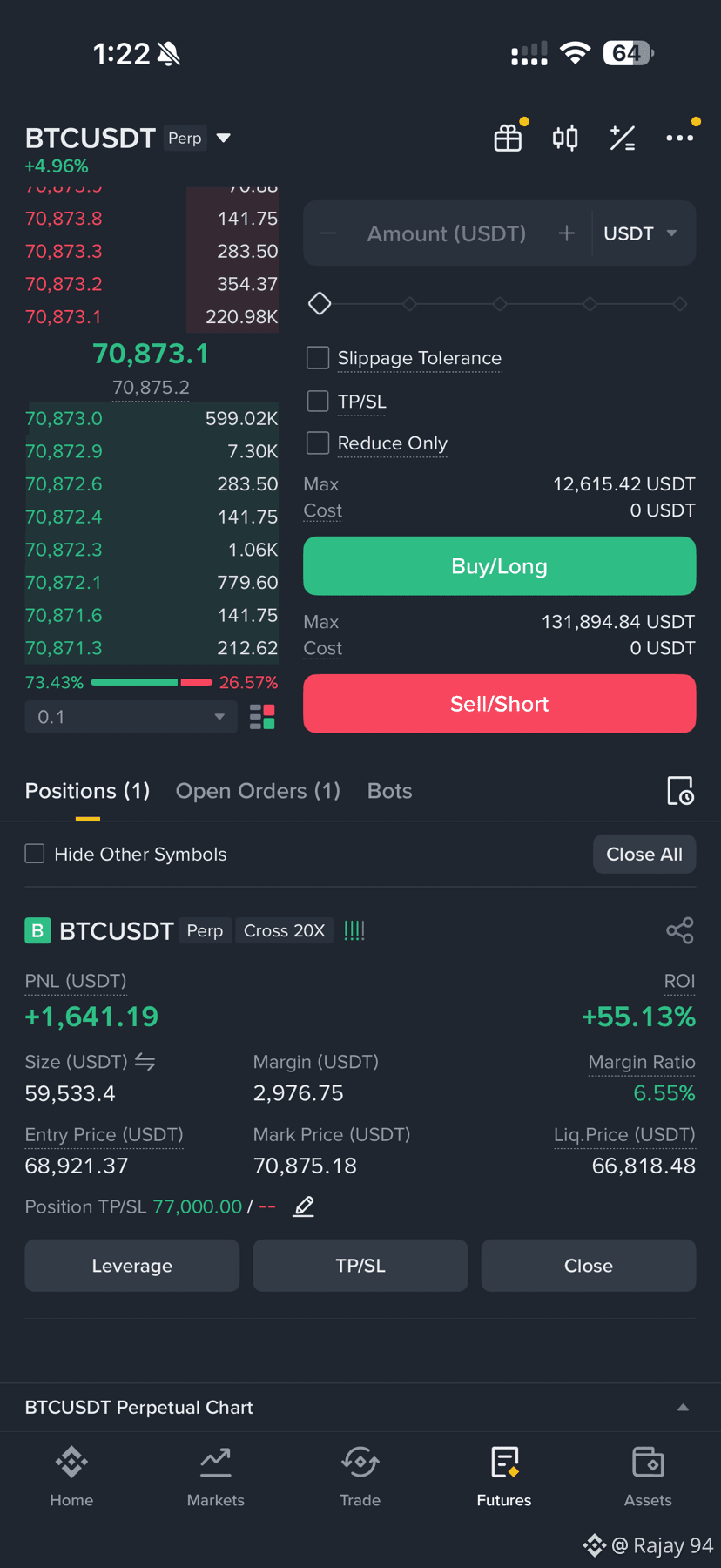Open the gift rewards icon
The width and height of the screenshot is (721, 1568).
coord(508,138)
